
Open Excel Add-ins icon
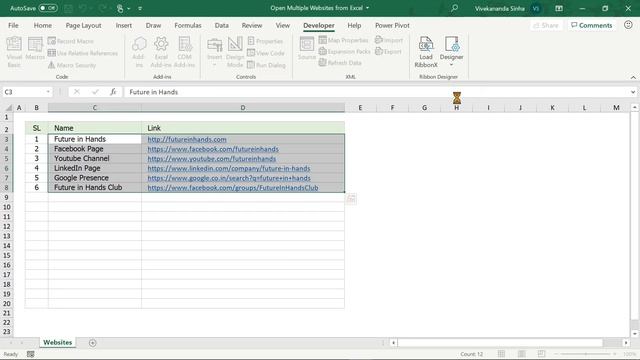tap(161, 52)
